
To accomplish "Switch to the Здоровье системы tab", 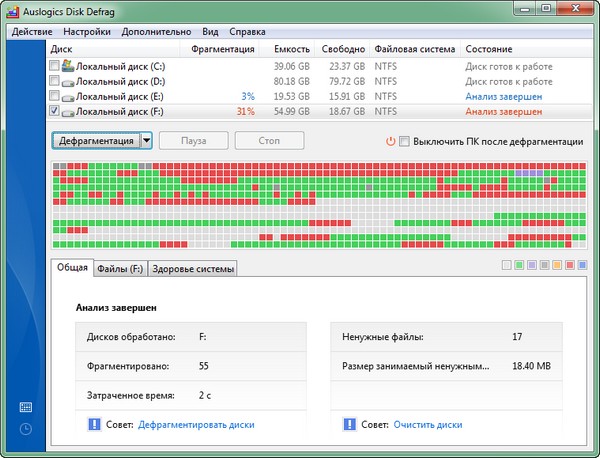I will 192,268.
